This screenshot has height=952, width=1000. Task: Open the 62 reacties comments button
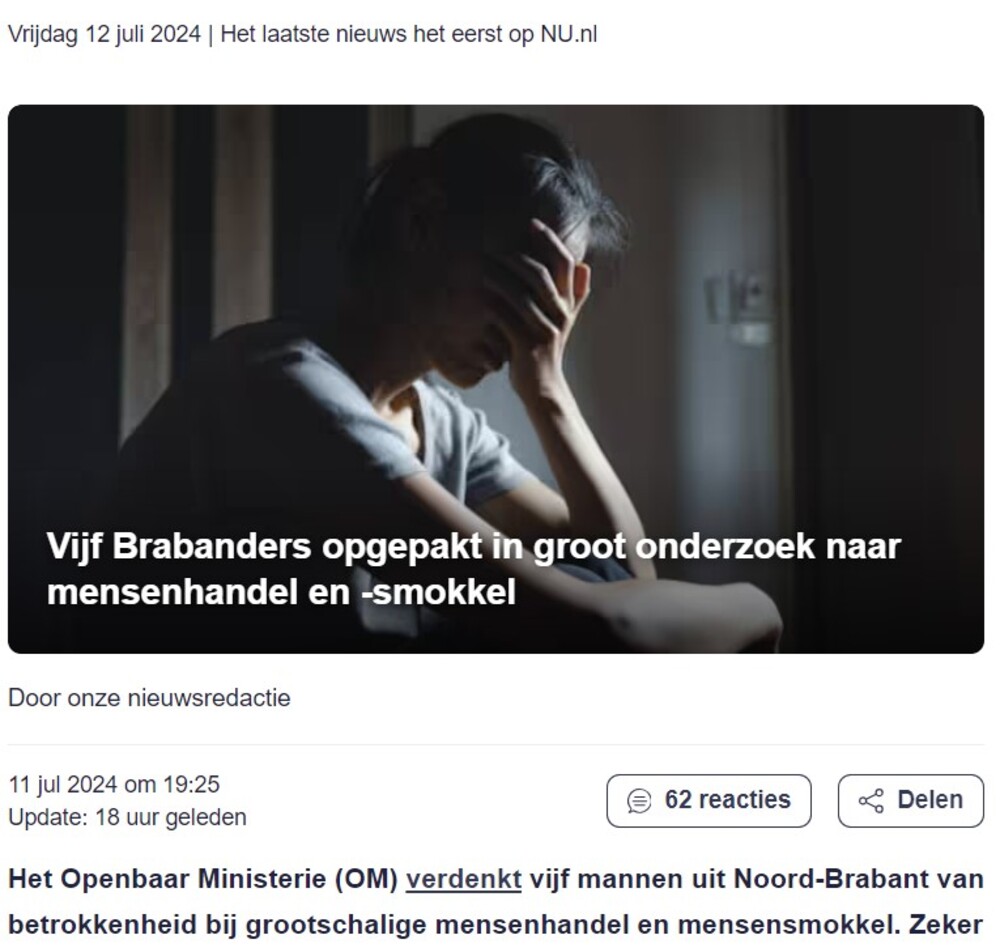pos(709,801)
